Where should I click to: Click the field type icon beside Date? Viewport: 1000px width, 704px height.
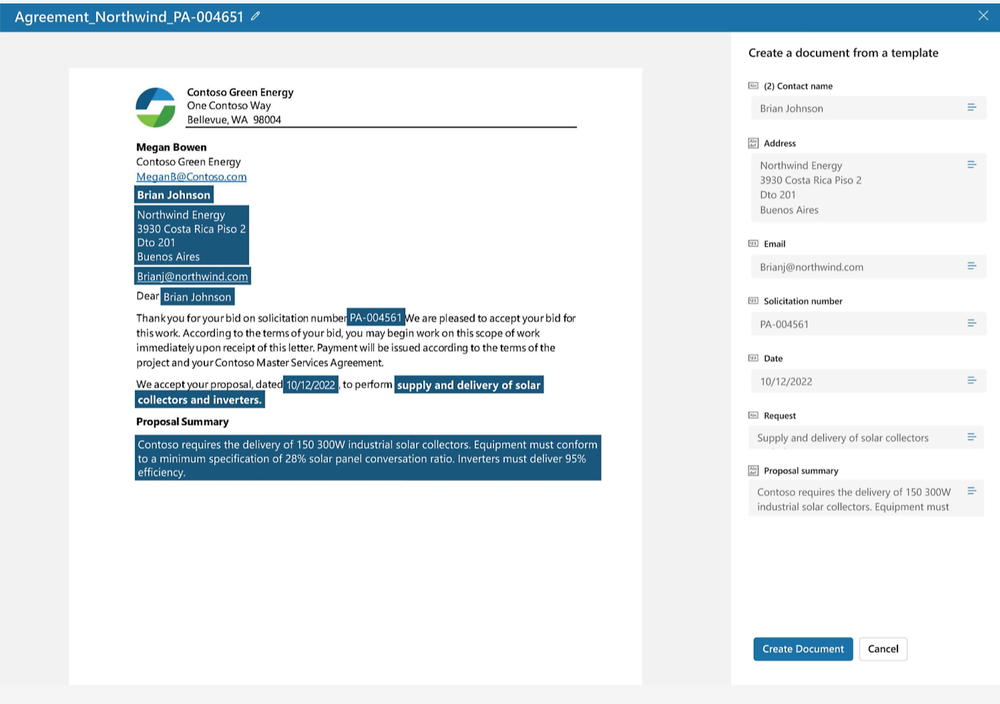[x=753, y=358]
